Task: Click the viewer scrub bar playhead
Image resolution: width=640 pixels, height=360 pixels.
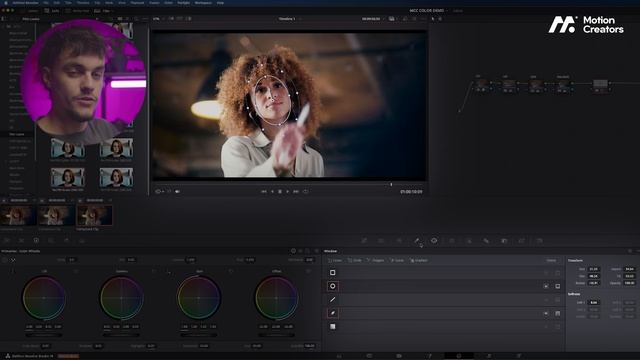Action: point(391,184)
